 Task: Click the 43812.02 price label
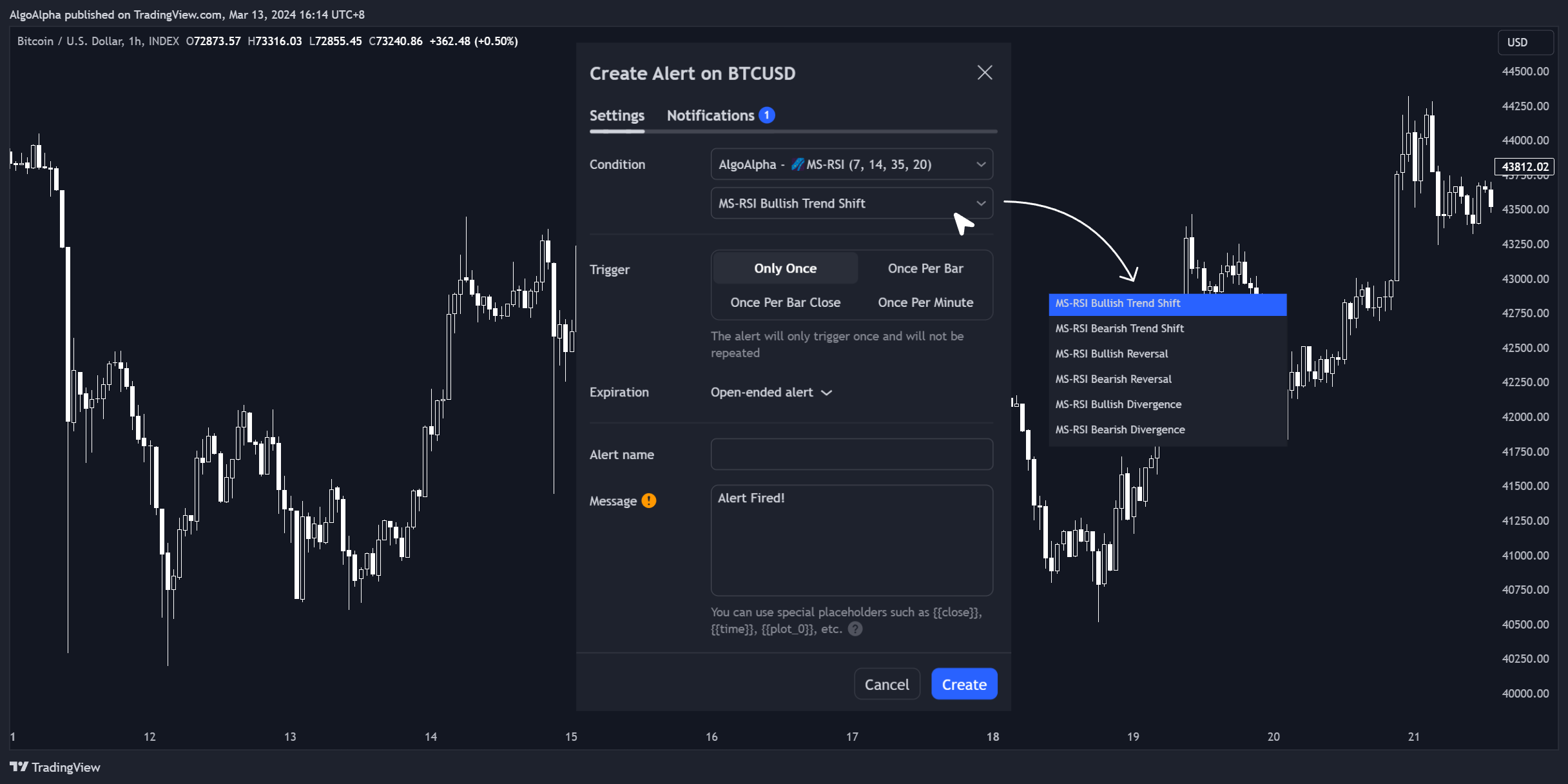pyautogui.click(x=1524, y=166)
